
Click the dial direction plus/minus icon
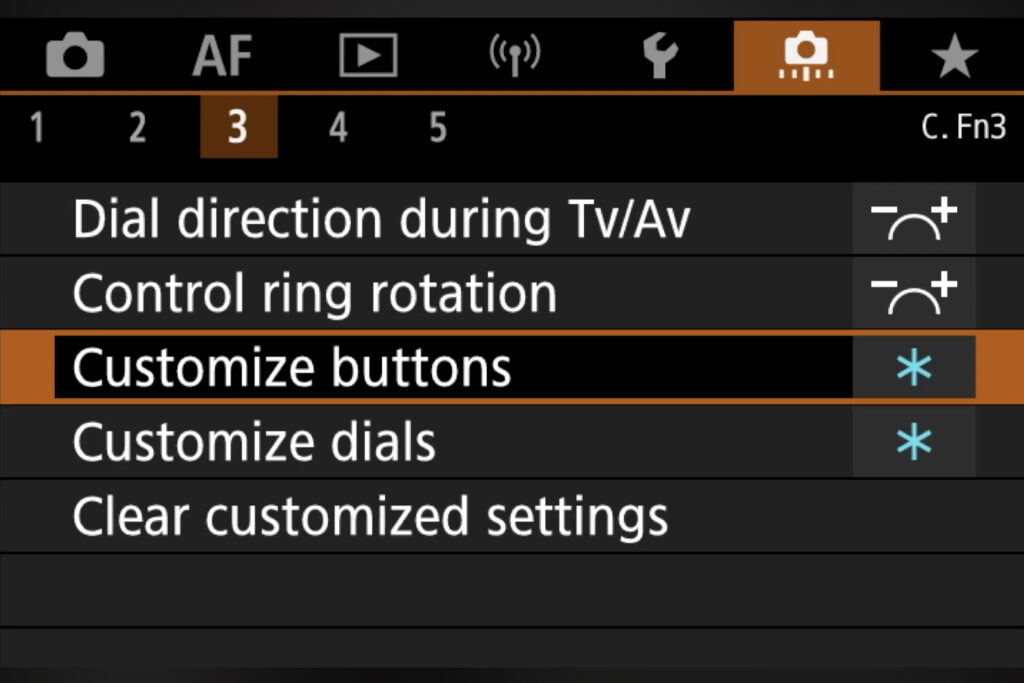(913, 220)
